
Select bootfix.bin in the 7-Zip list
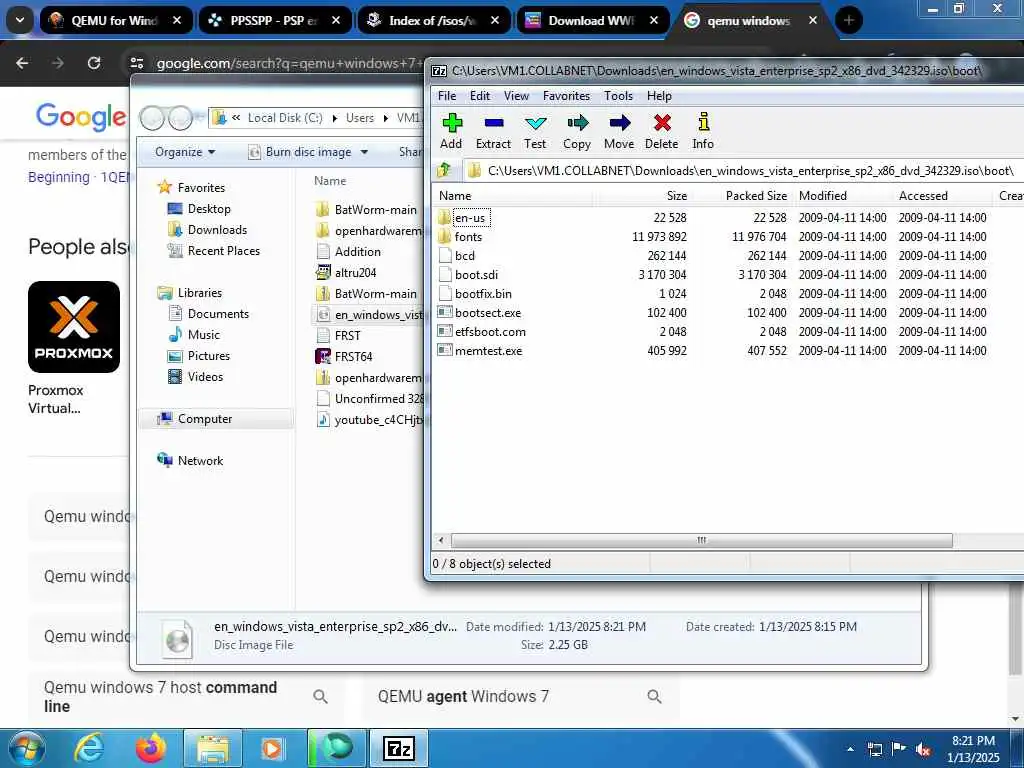point(483,293)
